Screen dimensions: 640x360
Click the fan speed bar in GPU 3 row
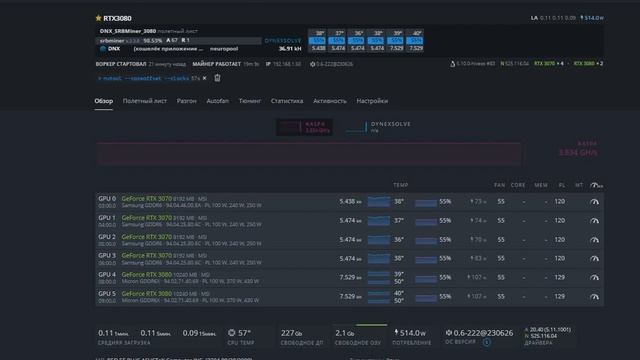(x=426, y=259)
